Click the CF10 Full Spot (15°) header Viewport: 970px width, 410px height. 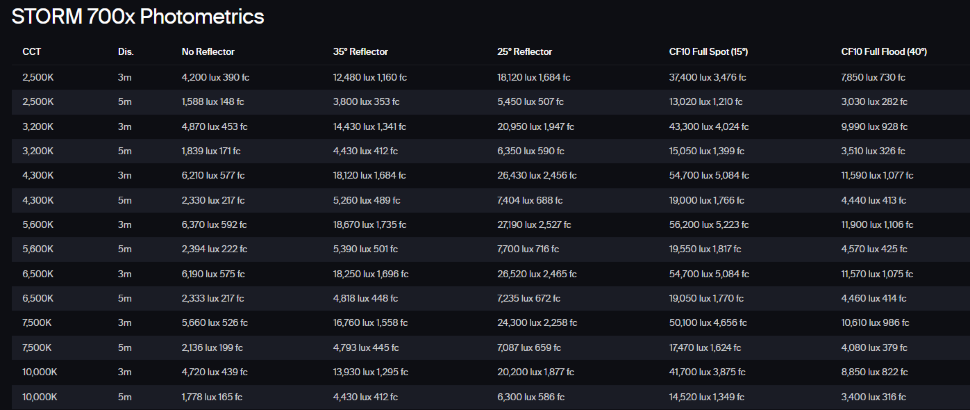pyautogui.click(x=708, y=52)
